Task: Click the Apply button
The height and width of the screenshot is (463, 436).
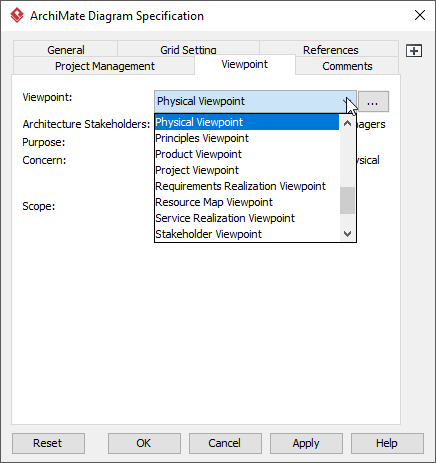Action: (306, 443)
